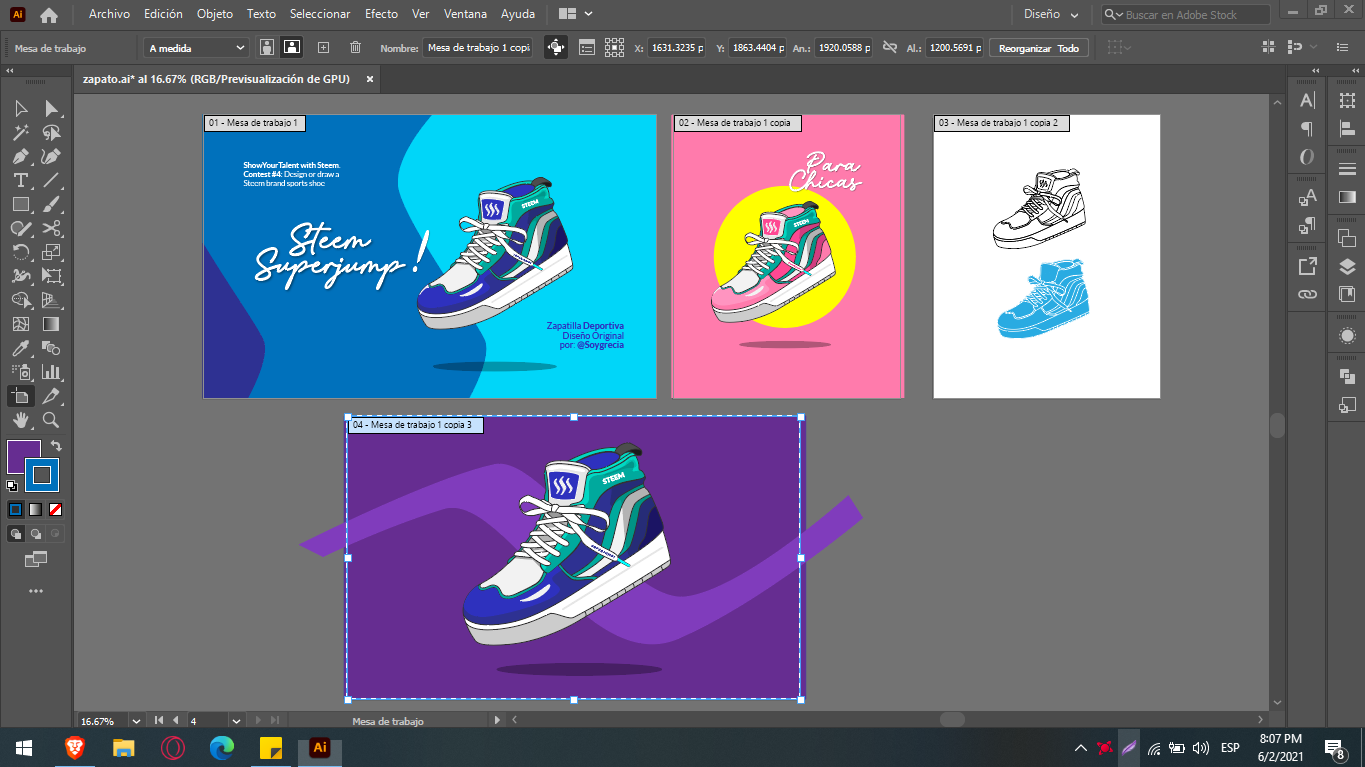Open the Archivo menu
The image size is (1365, 767).
click(109, 14)
